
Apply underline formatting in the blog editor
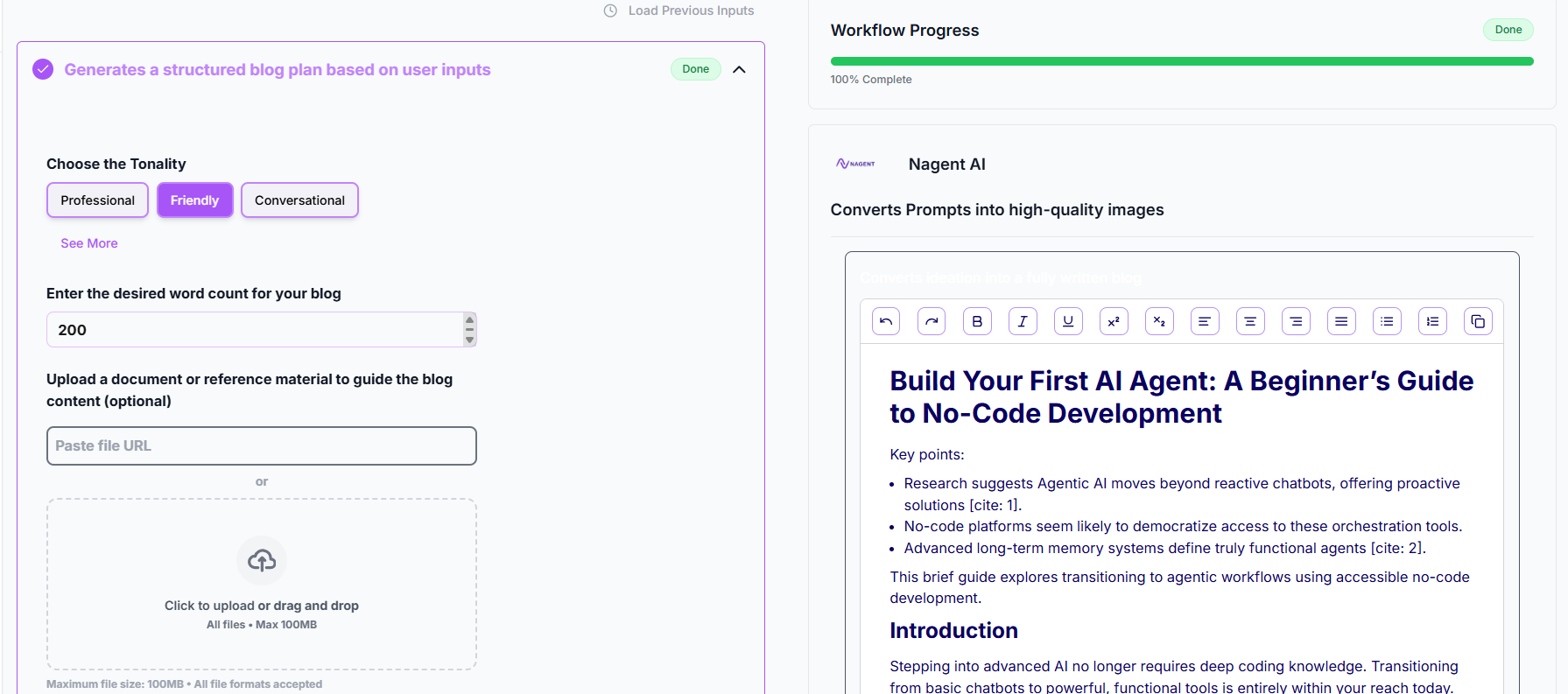(x=1068, y=322)
